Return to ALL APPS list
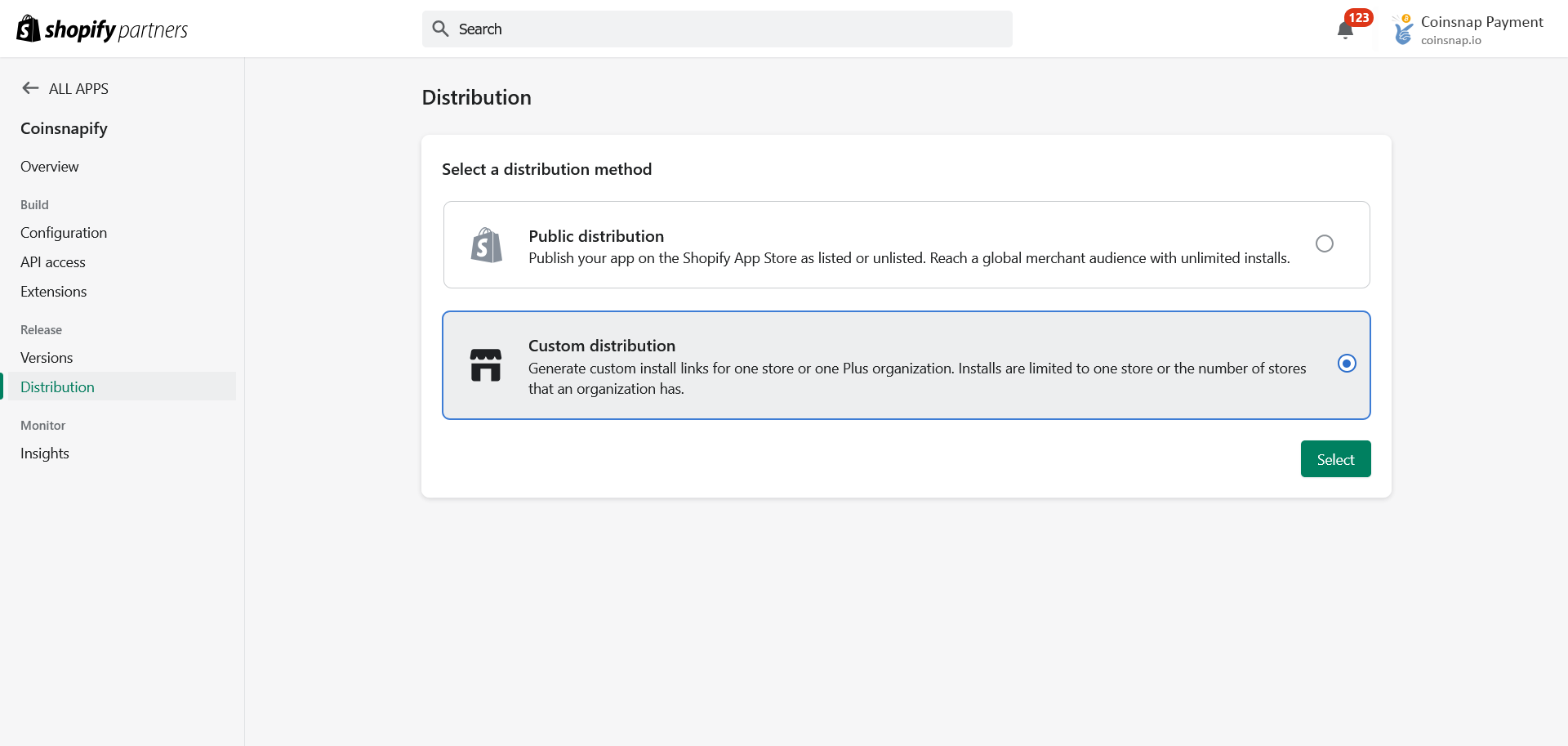 click(78, 88)
